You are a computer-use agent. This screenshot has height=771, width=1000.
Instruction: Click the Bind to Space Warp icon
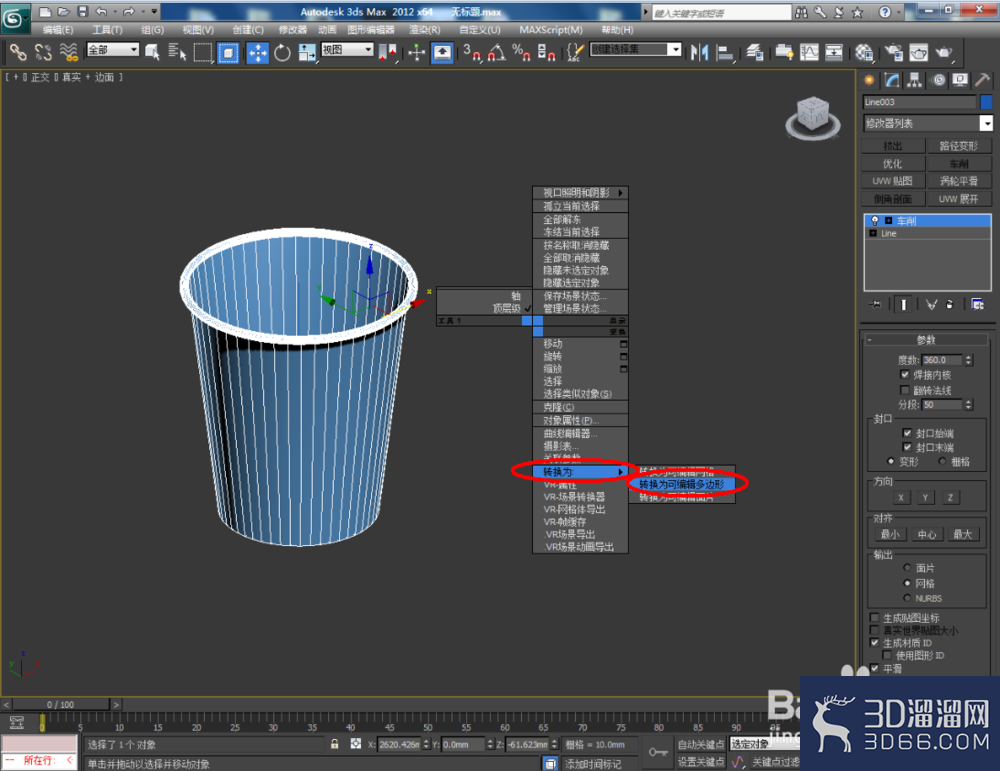68,52
